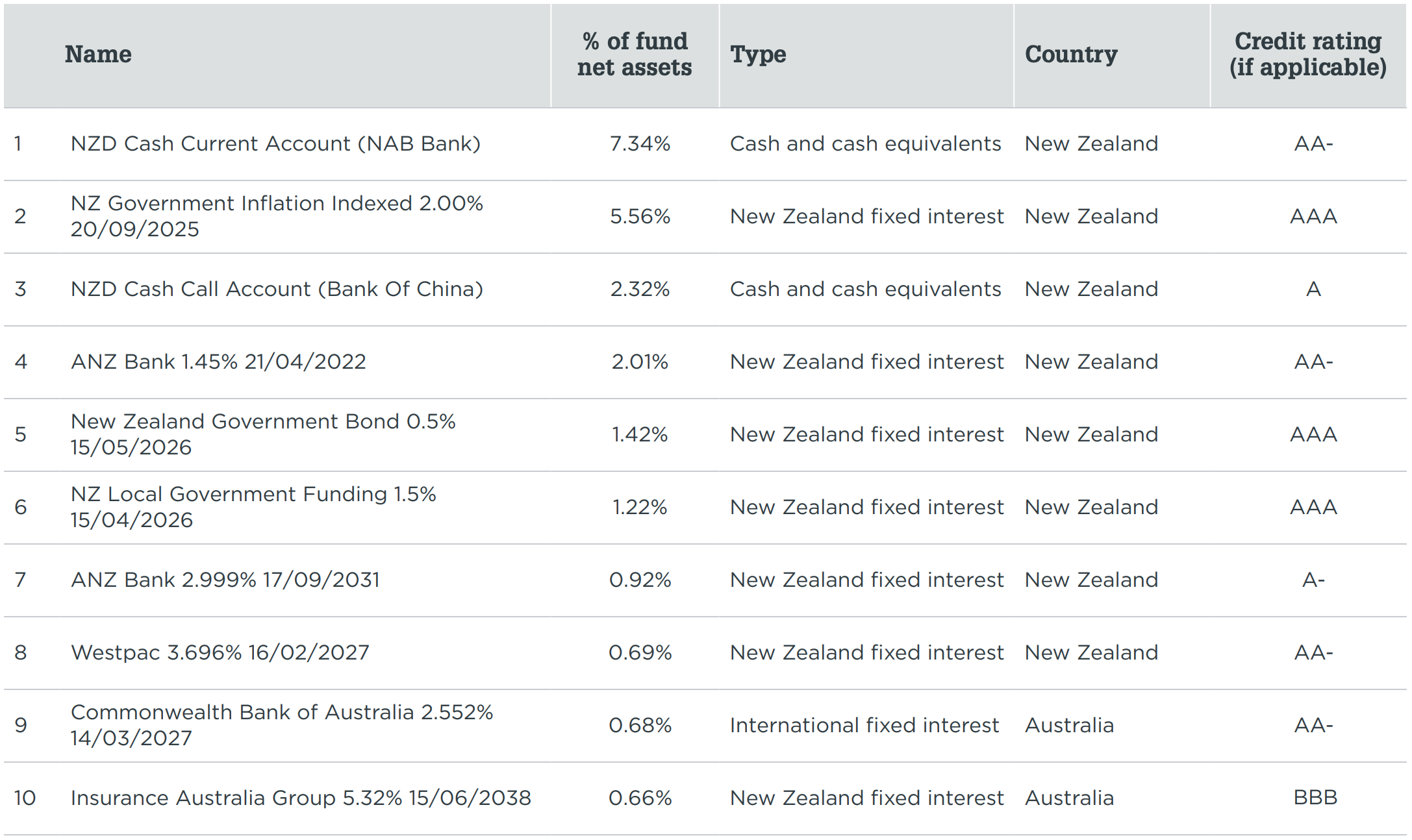The width and height of the screenshot is (1412, 840).
Task: Select the 1.42% value in row 5
Action: coord(640,434)
